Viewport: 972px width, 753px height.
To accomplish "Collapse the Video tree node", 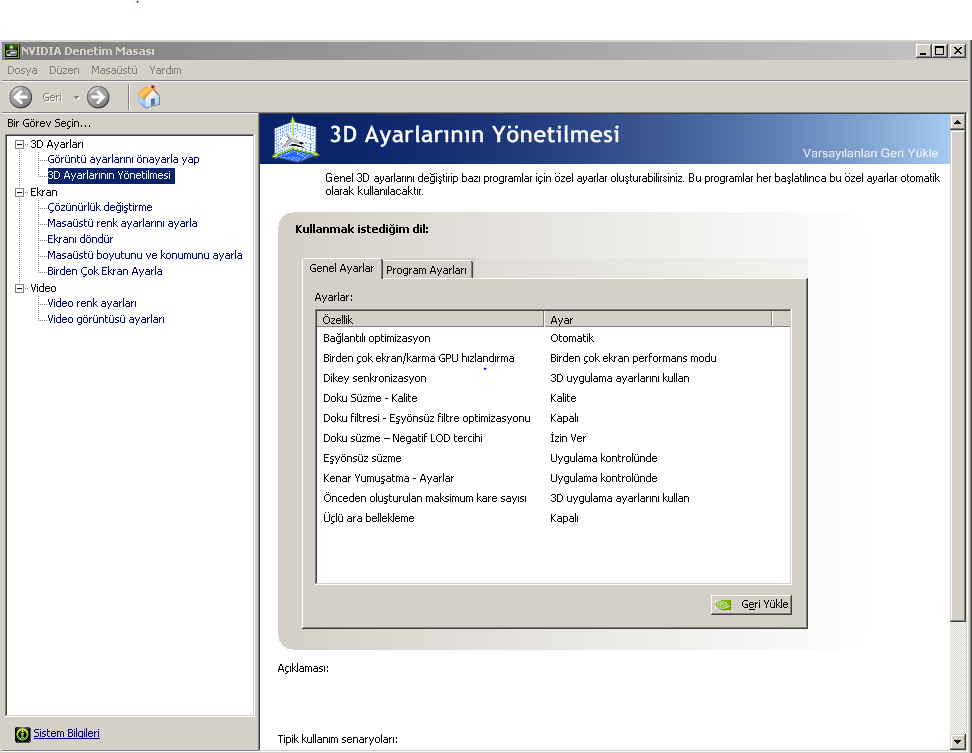I will click(x=19, y=288).
